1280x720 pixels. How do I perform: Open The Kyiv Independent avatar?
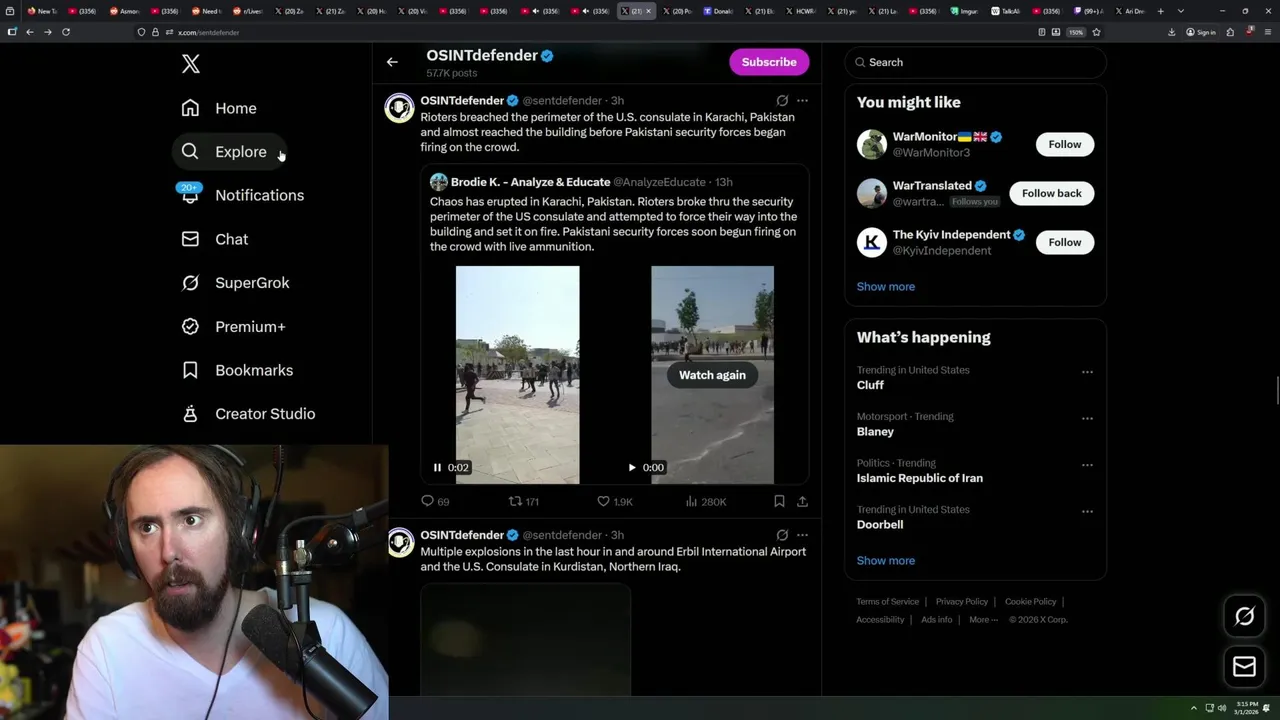872,242
